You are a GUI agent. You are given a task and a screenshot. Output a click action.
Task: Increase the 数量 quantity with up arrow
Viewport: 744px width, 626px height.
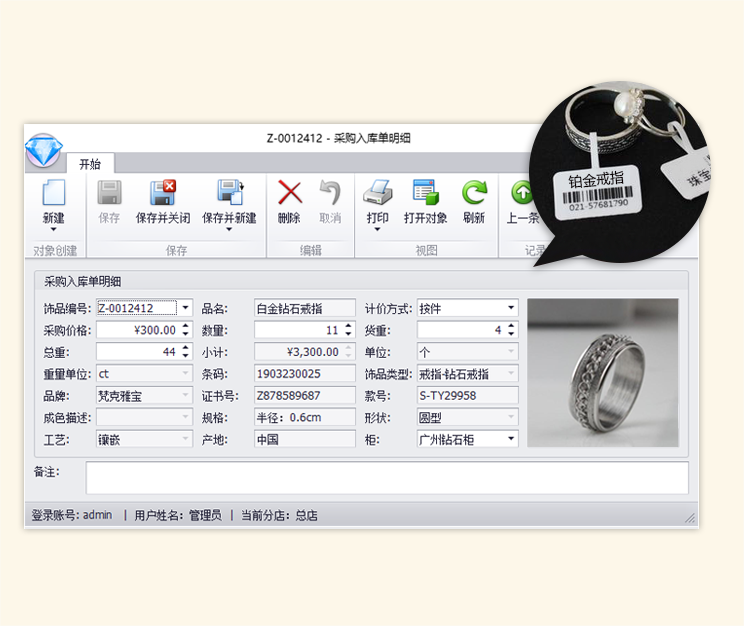[348, 326]
